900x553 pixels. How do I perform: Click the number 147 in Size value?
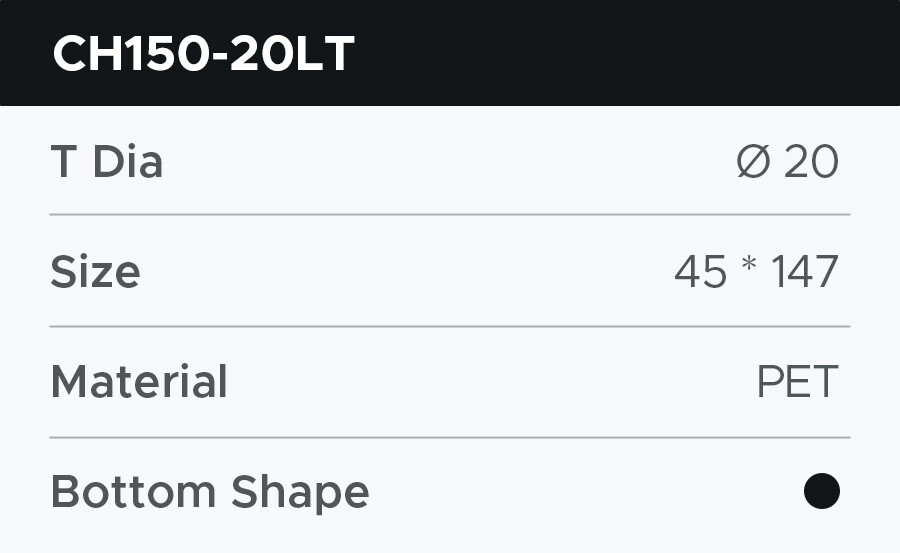pyautogui.click(x=804, y=272)
